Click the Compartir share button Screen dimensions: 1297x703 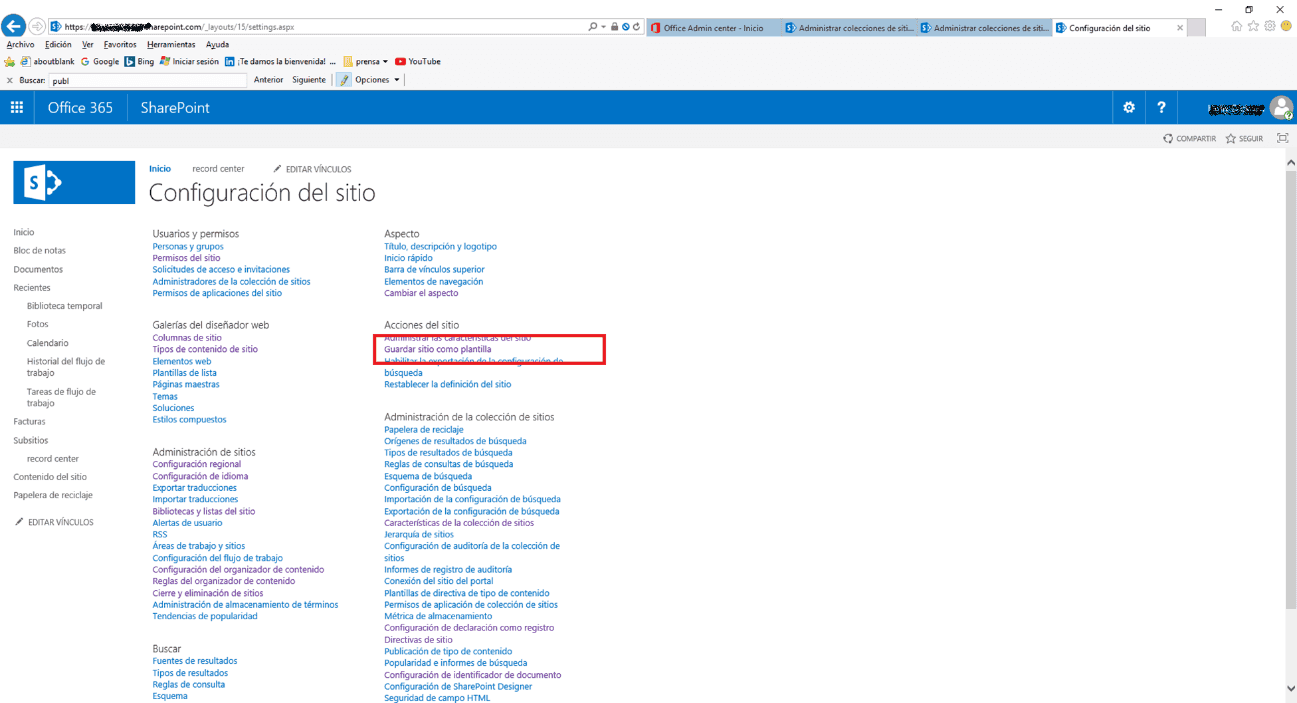[1190, 139]
